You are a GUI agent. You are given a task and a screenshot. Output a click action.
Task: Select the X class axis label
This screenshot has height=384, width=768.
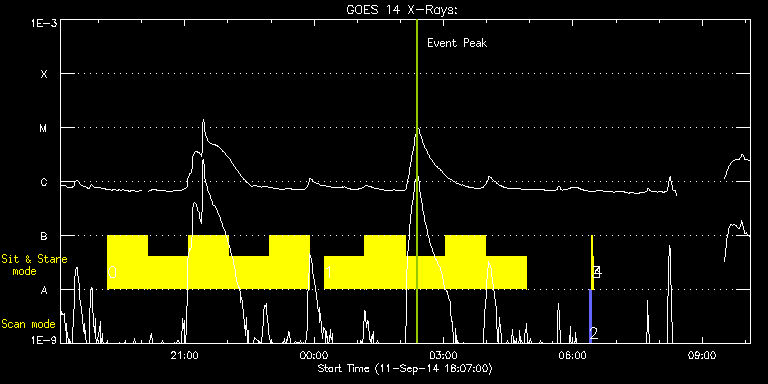pos(44,74)
